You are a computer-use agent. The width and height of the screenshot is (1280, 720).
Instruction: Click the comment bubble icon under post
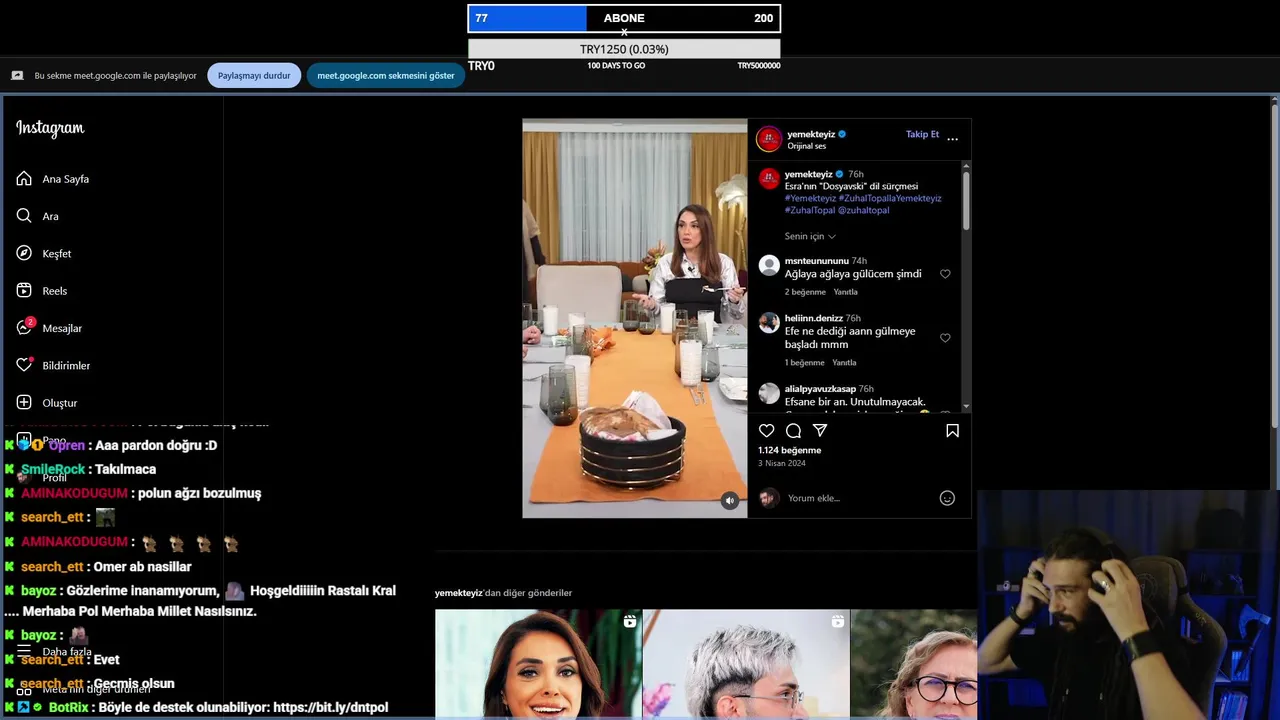click(793, 430)
